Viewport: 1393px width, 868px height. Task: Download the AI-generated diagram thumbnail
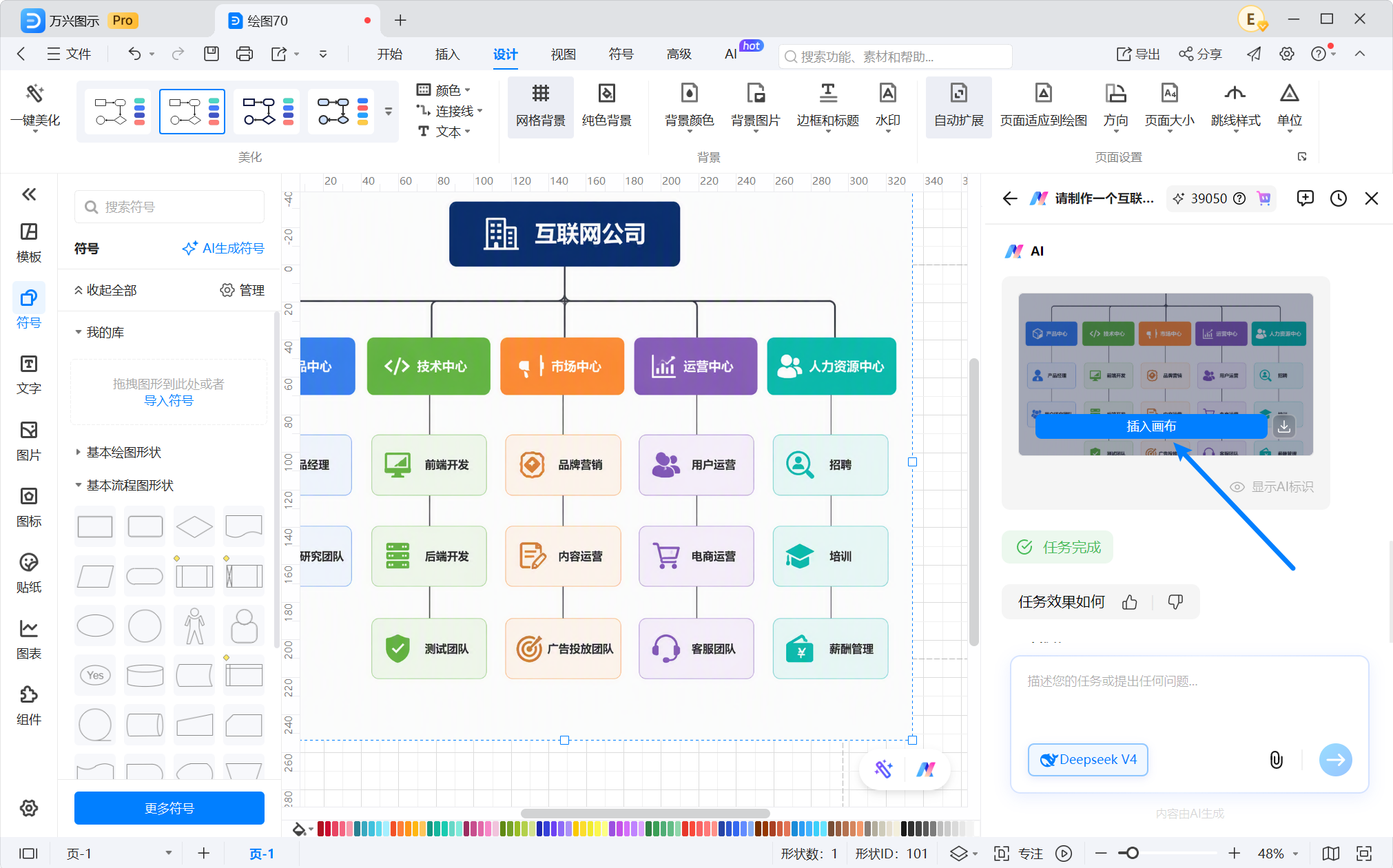click(1284, 426)
